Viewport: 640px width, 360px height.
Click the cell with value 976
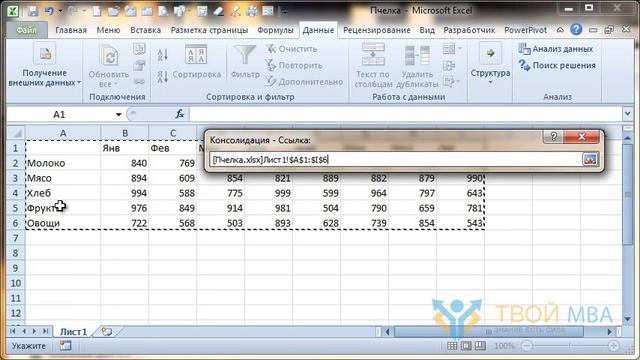tap(125, 208)
